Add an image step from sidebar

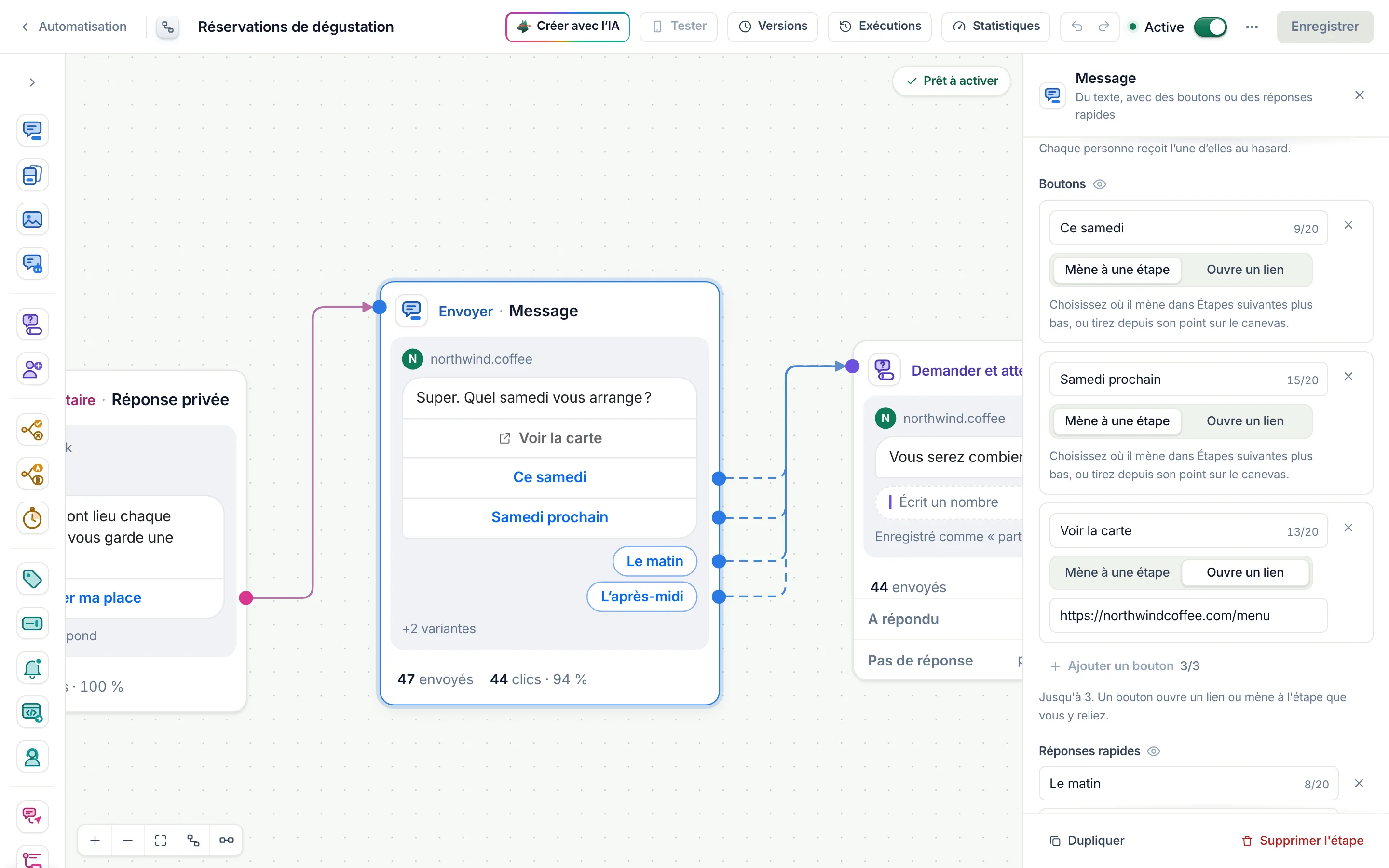[32, 219]
